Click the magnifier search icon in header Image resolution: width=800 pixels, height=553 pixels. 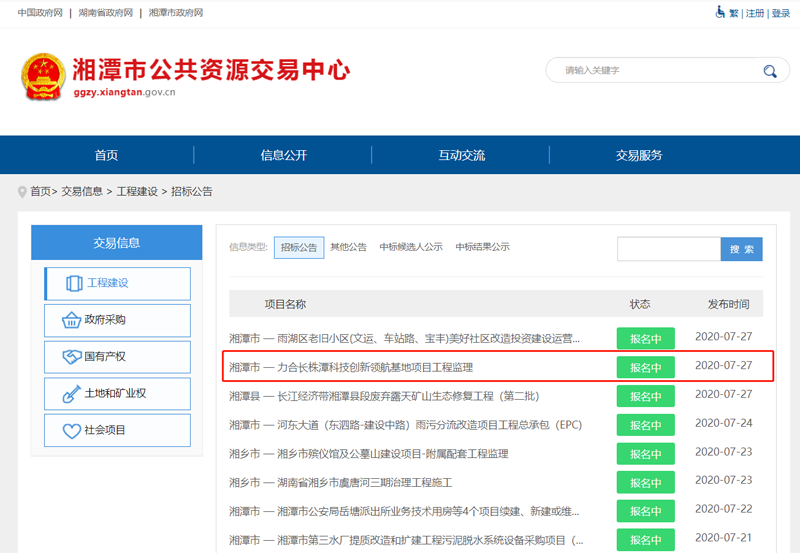[x=769, y=71]
